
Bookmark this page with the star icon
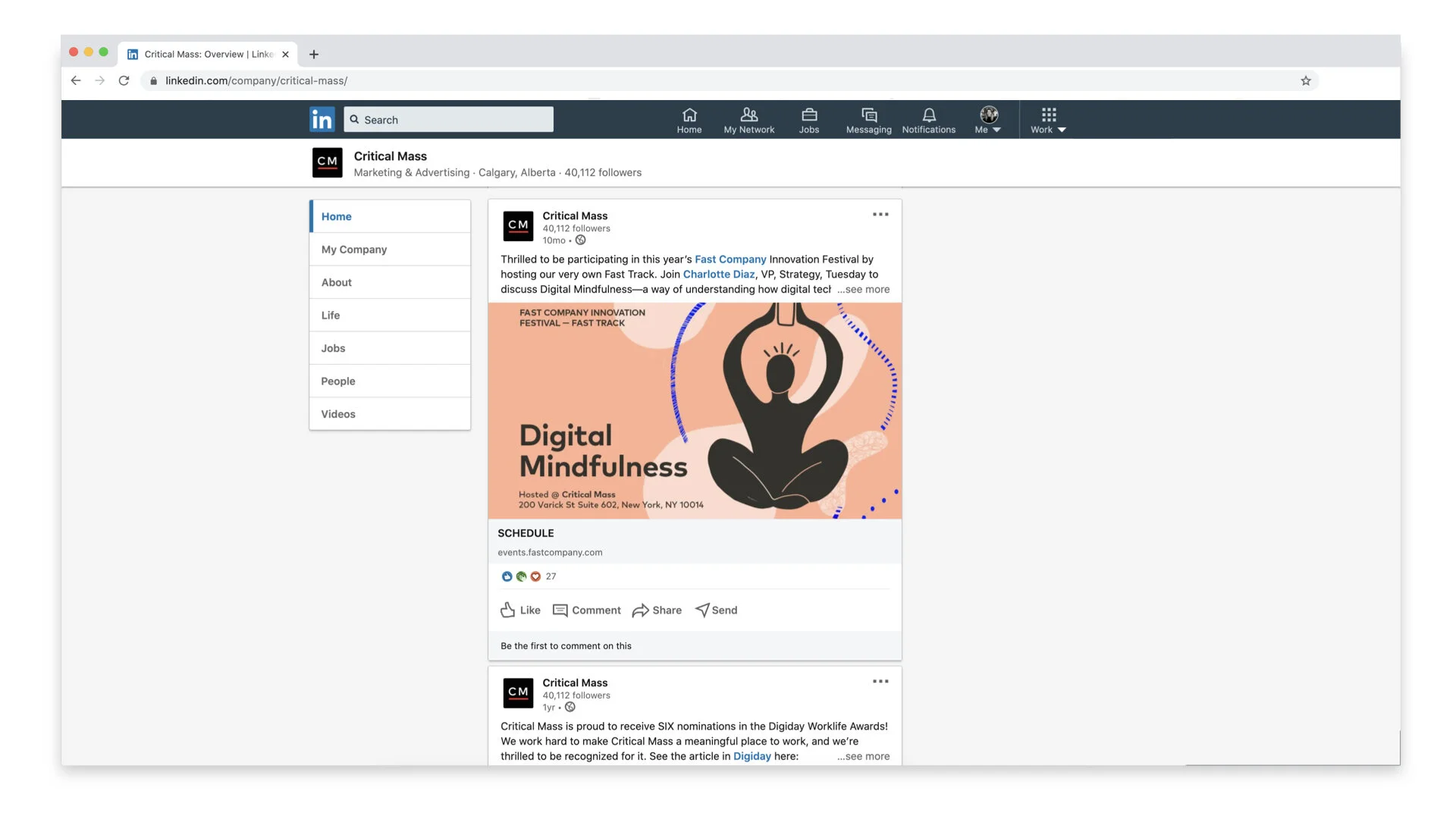1306,80
